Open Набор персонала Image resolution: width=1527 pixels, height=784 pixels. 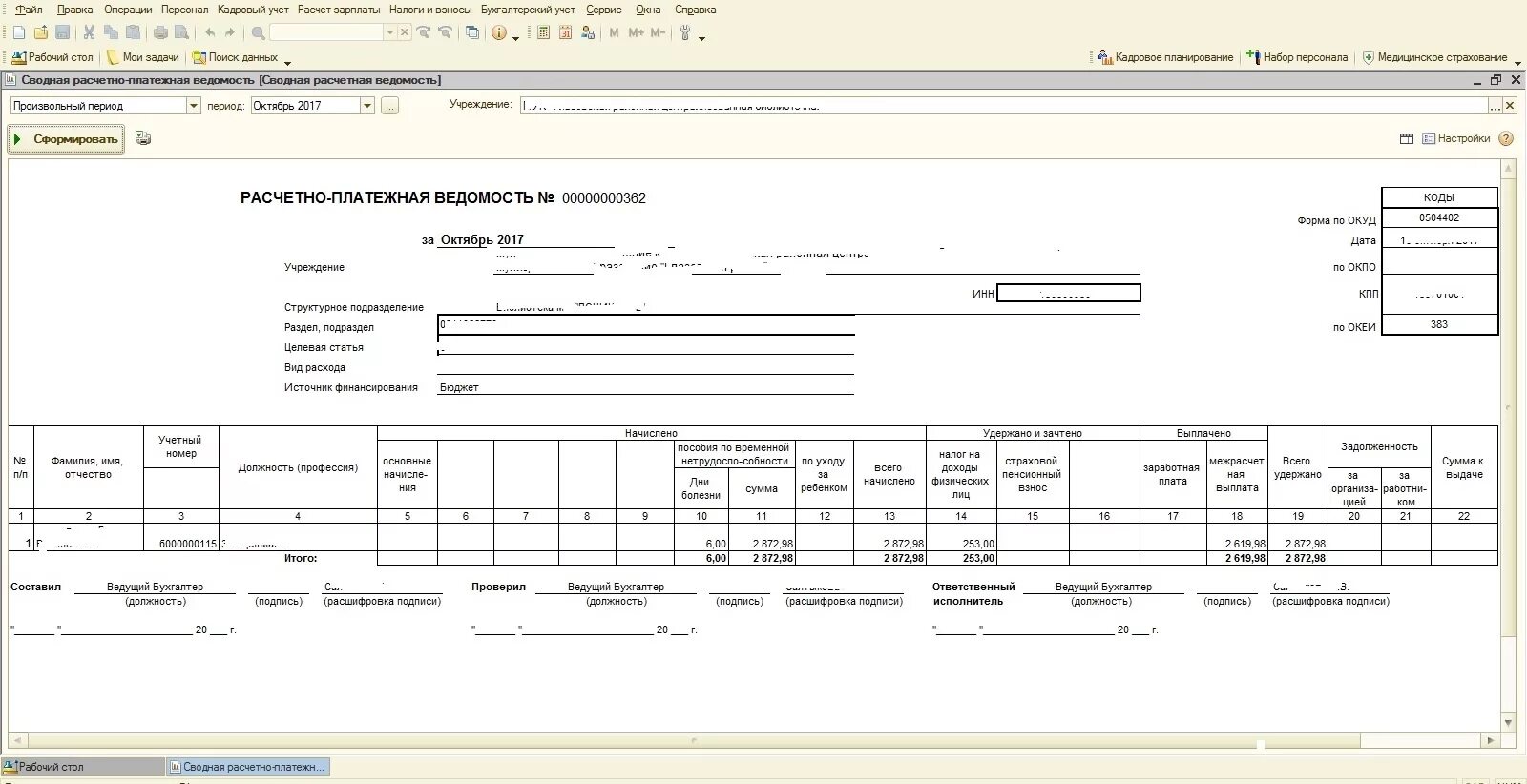[x=1298, y=57]
